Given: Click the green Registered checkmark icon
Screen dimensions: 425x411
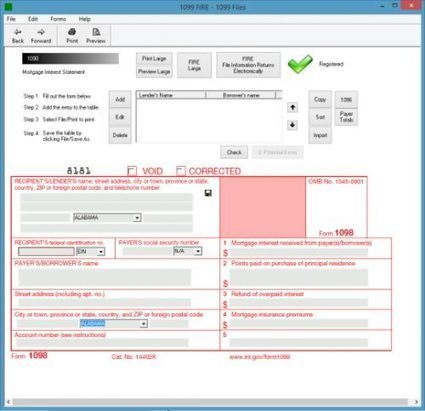Looking at the screenshot, I should click(300, 64).
